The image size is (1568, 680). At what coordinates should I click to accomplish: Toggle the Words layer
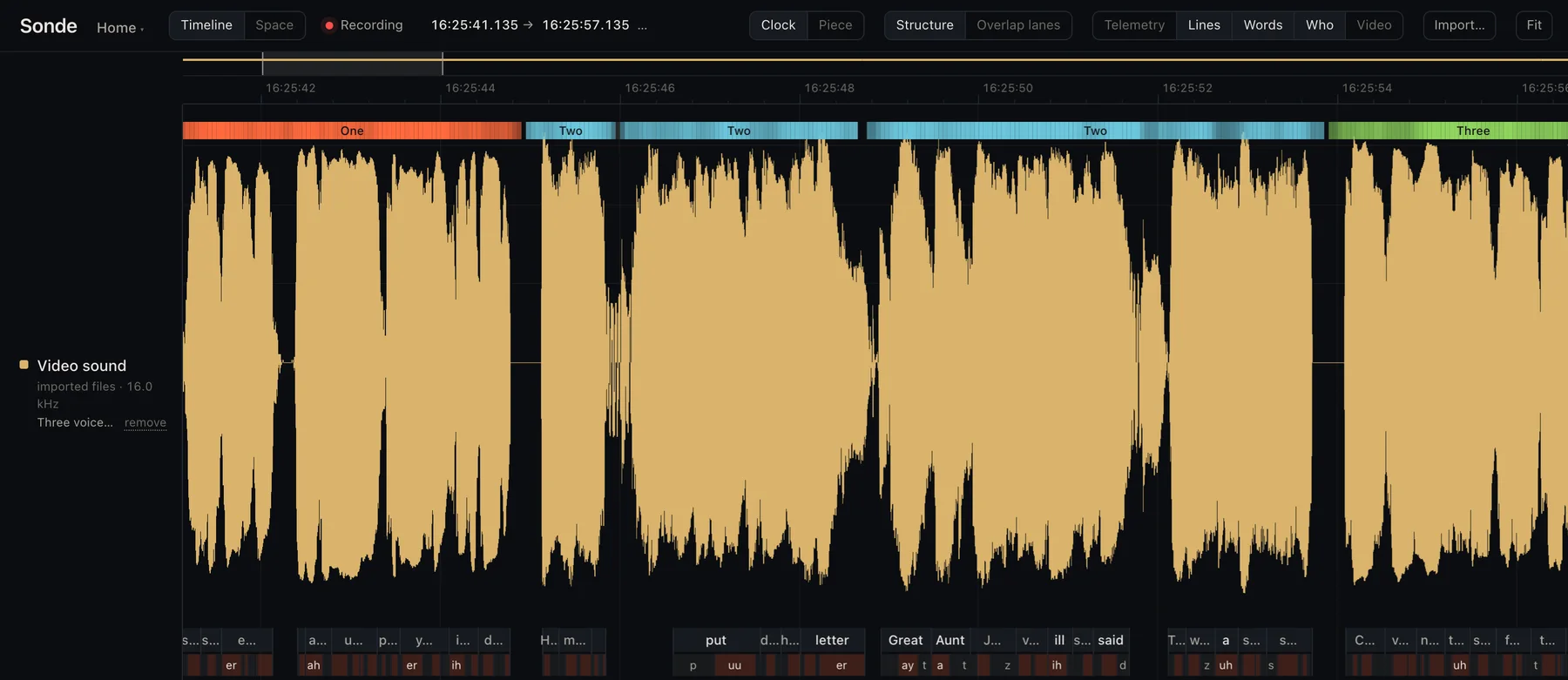click(x=1262, y=25)
